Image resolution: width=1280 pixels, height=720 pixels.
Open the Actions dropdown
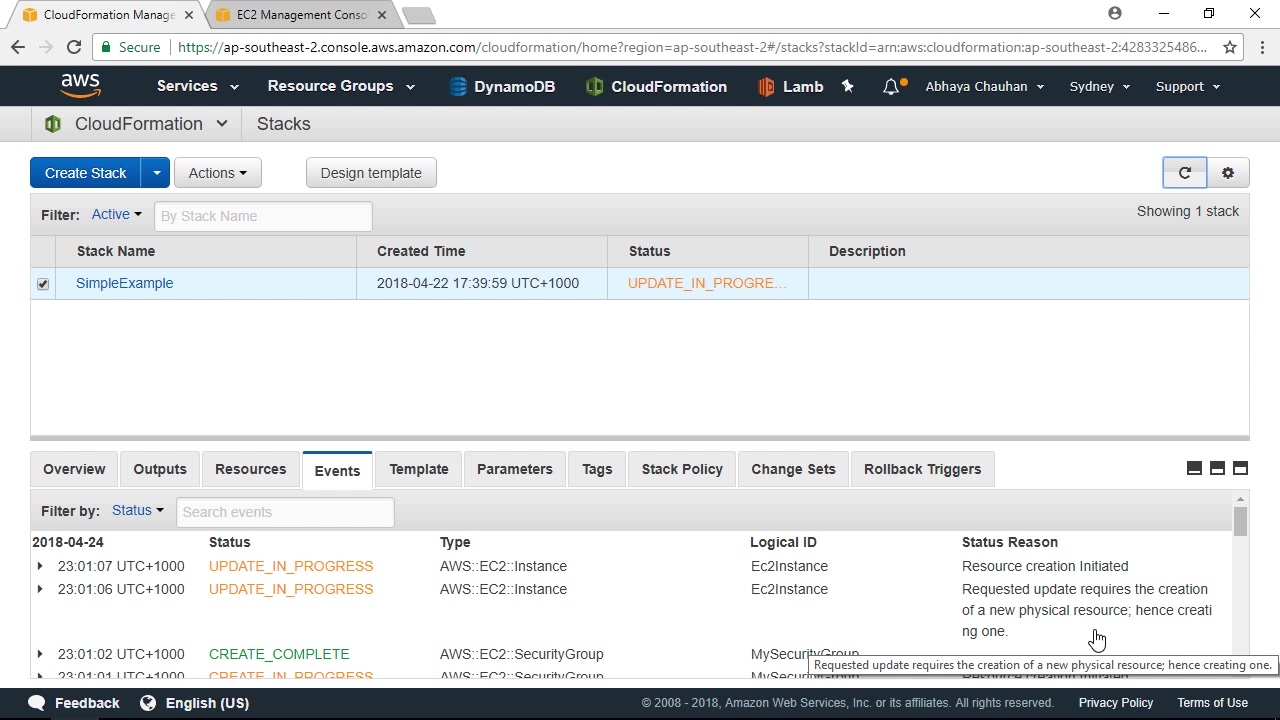tap(218, 173)
